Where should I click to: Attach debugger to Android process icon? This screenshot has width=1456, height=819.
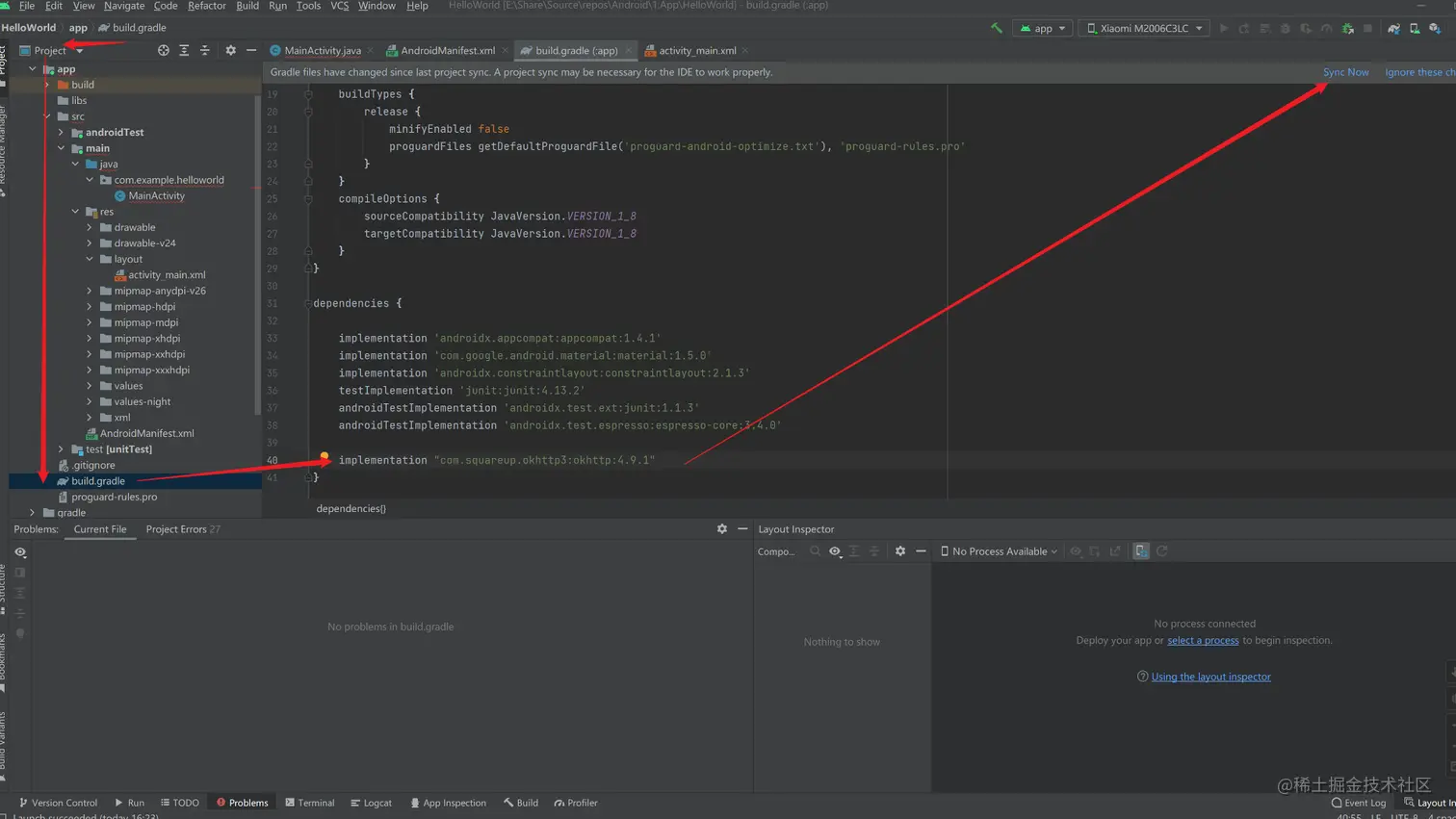(x=1348, y=28)
